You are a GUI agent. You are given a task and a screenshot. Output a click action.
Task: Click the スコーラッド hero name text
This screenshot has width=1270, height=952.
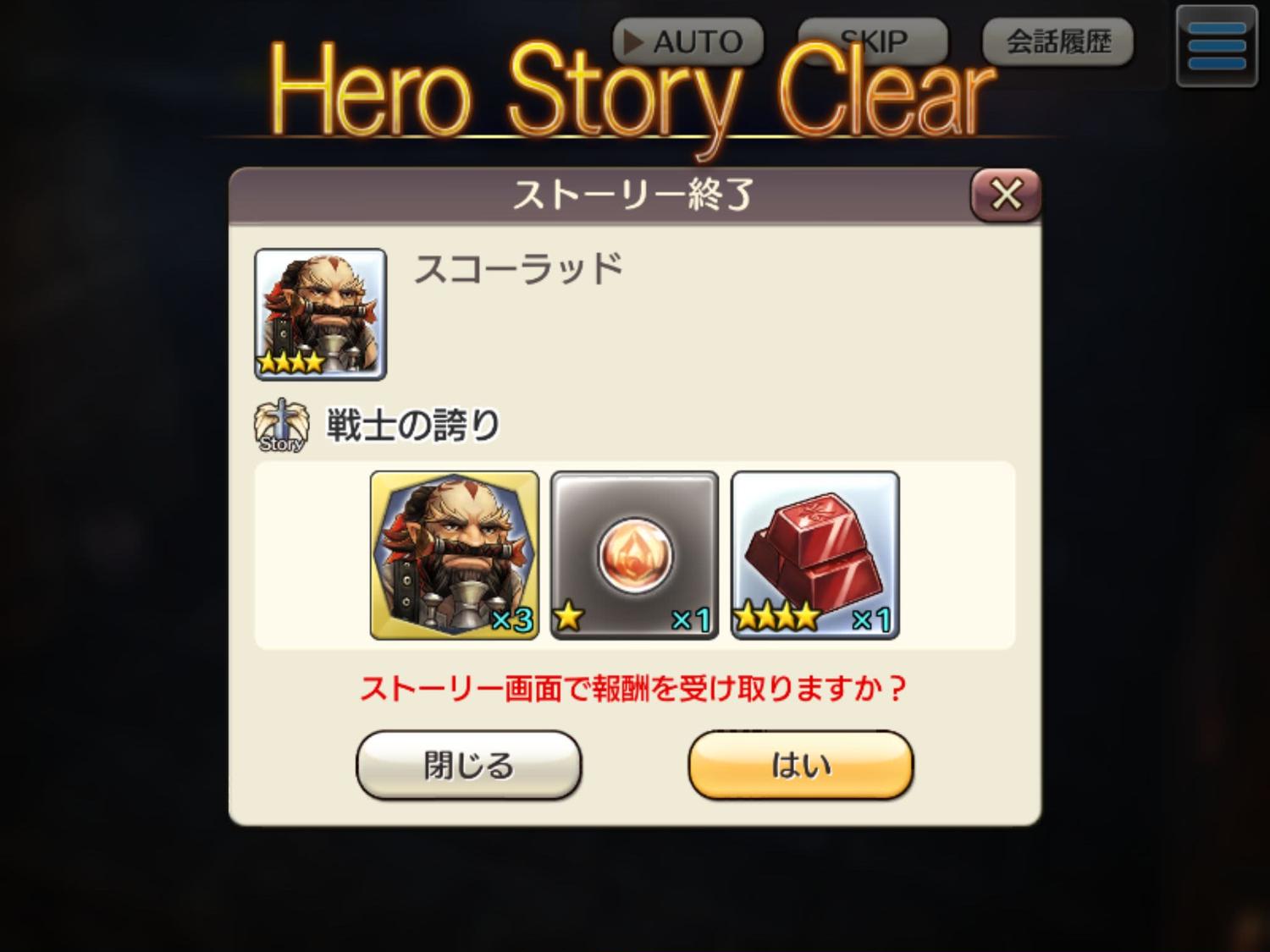(x=518, y=269)
